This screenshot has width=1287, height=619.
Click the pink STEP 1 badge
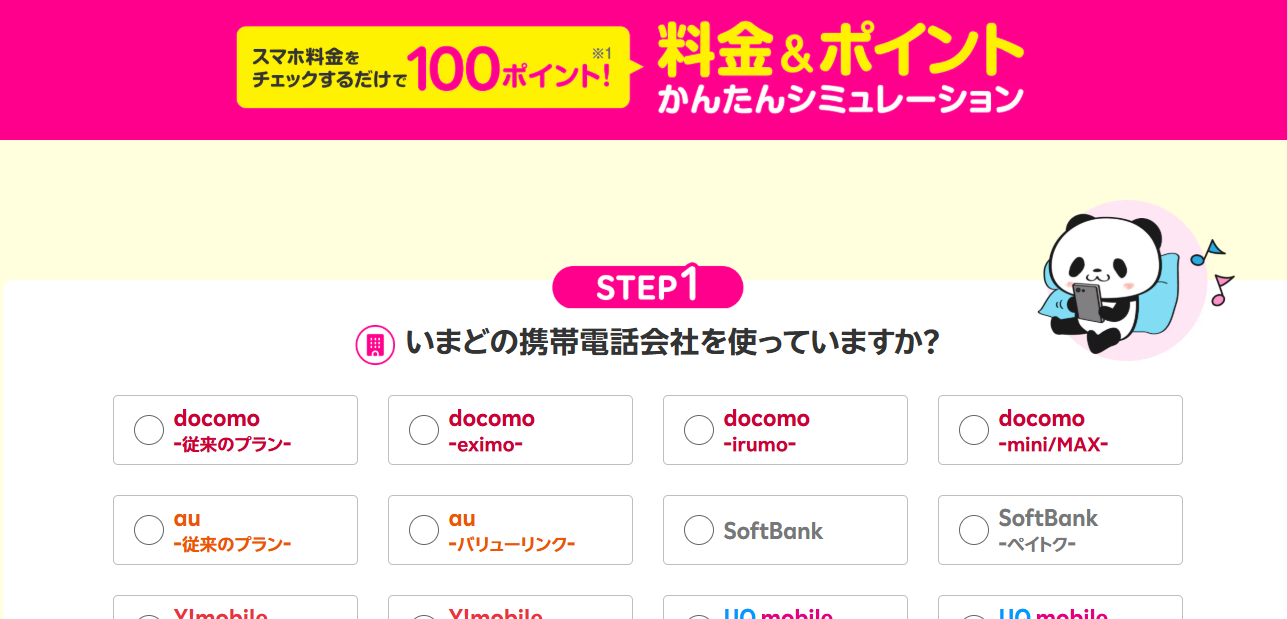[x=647, y=287]
